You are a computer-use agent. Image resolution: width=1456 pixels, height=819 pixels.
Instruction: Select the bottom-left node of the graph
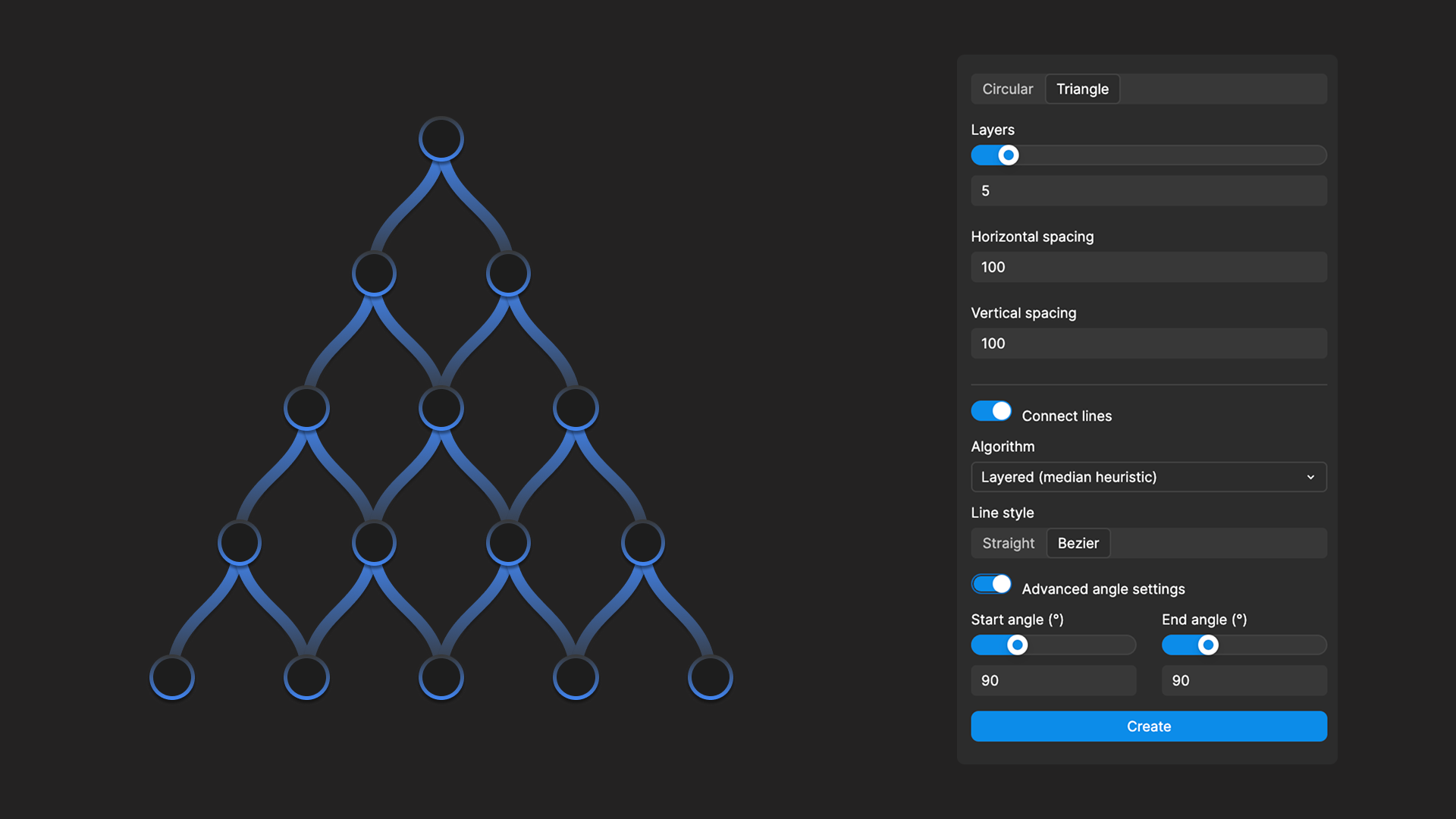point(171,677)
